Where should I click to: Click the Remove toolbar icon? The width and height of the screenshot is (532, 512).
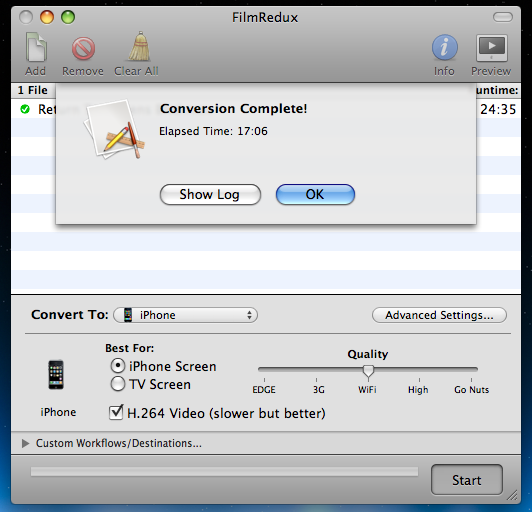coord(83,49)
